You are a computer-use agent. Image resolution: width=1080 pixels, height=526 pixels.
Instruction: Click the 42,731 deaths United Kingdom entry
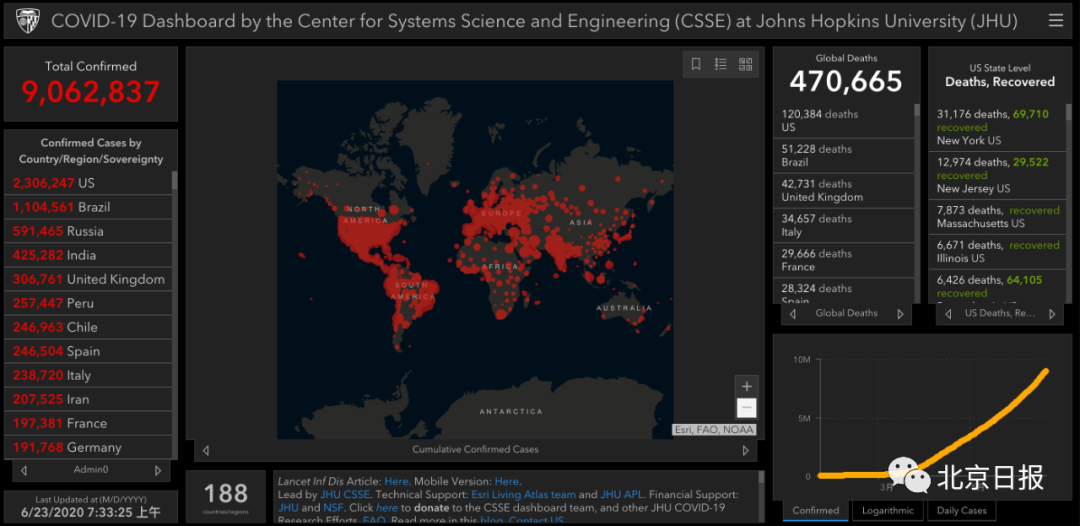pos(844,191)
